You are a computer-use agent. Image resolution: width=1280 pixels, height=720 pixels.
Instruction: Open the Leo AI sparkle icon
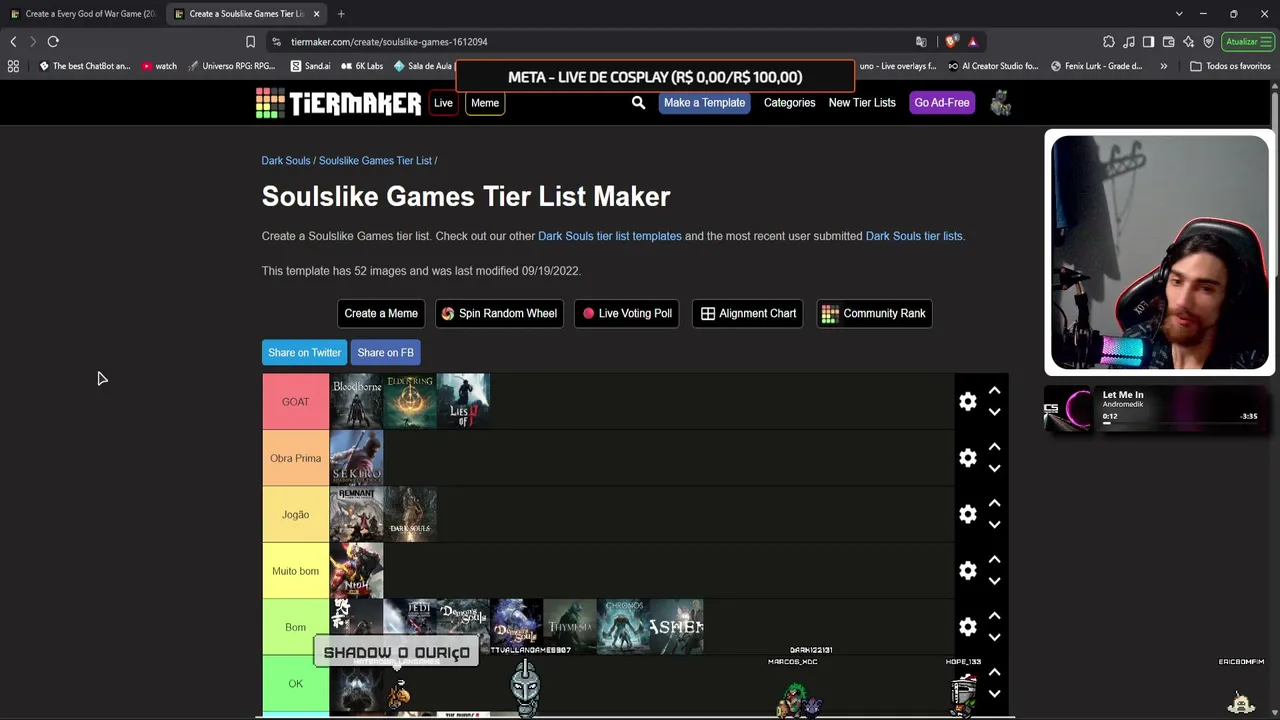(x=1188, y=42)
